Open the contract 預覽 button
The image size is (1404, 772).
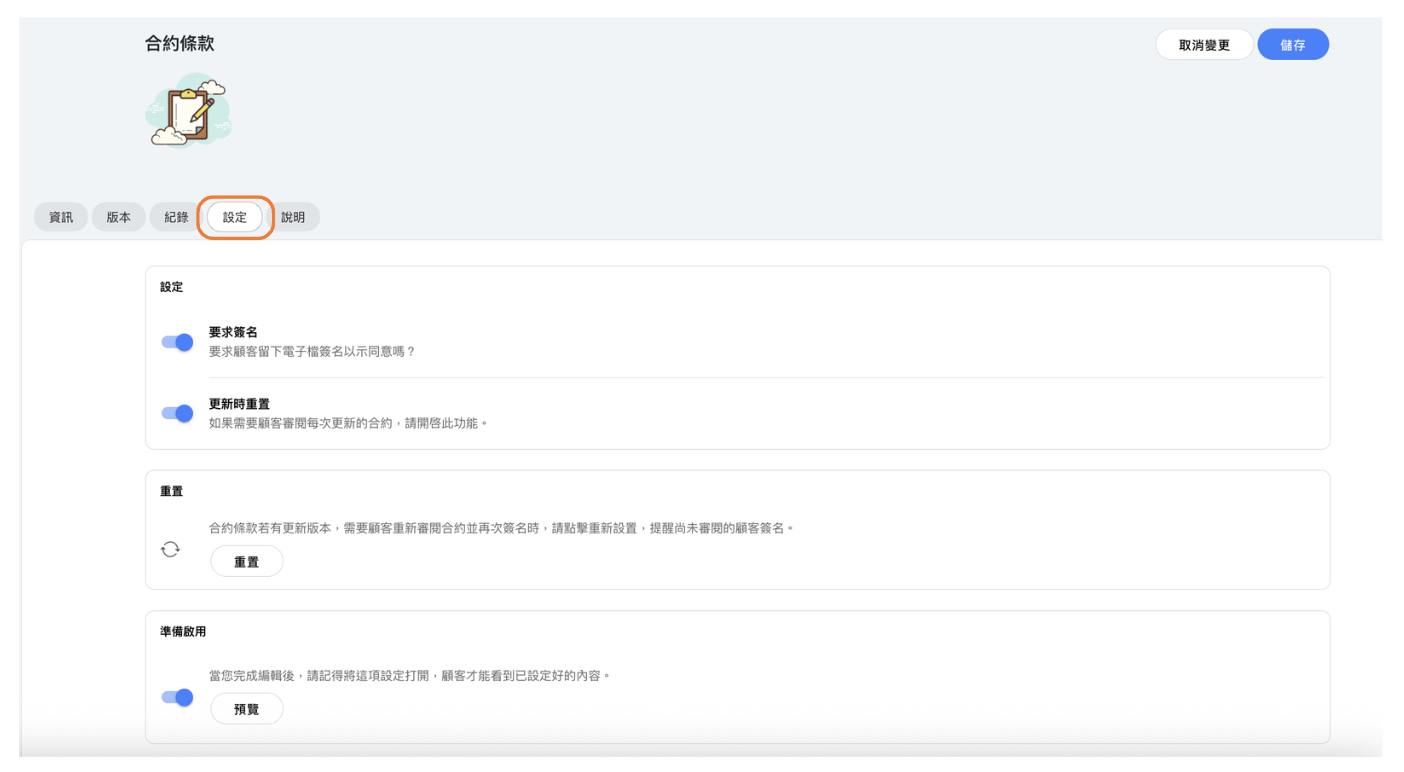246,709
